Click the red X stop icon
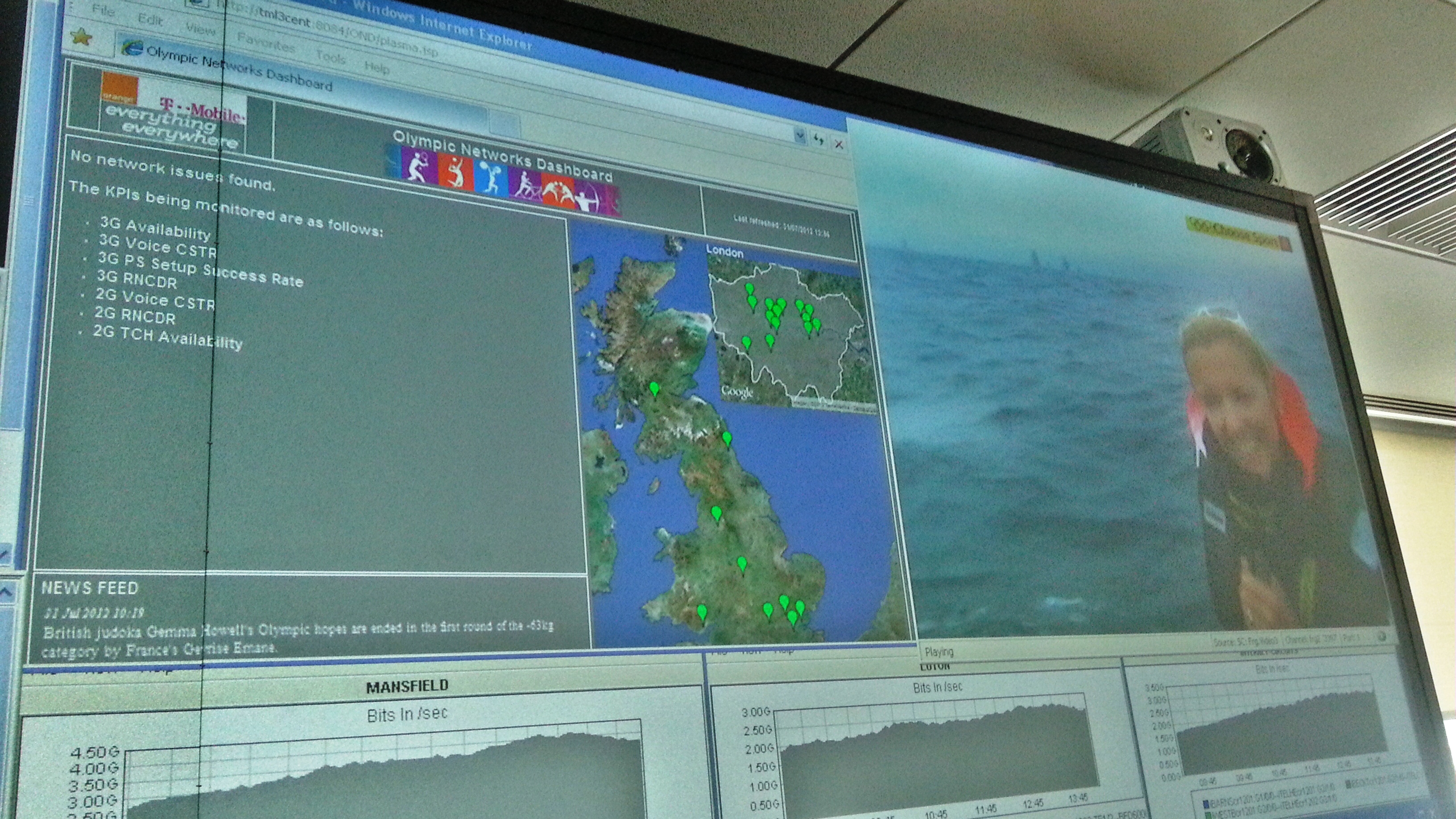This screenshot has width=1456, height=819. coord(840,144)
